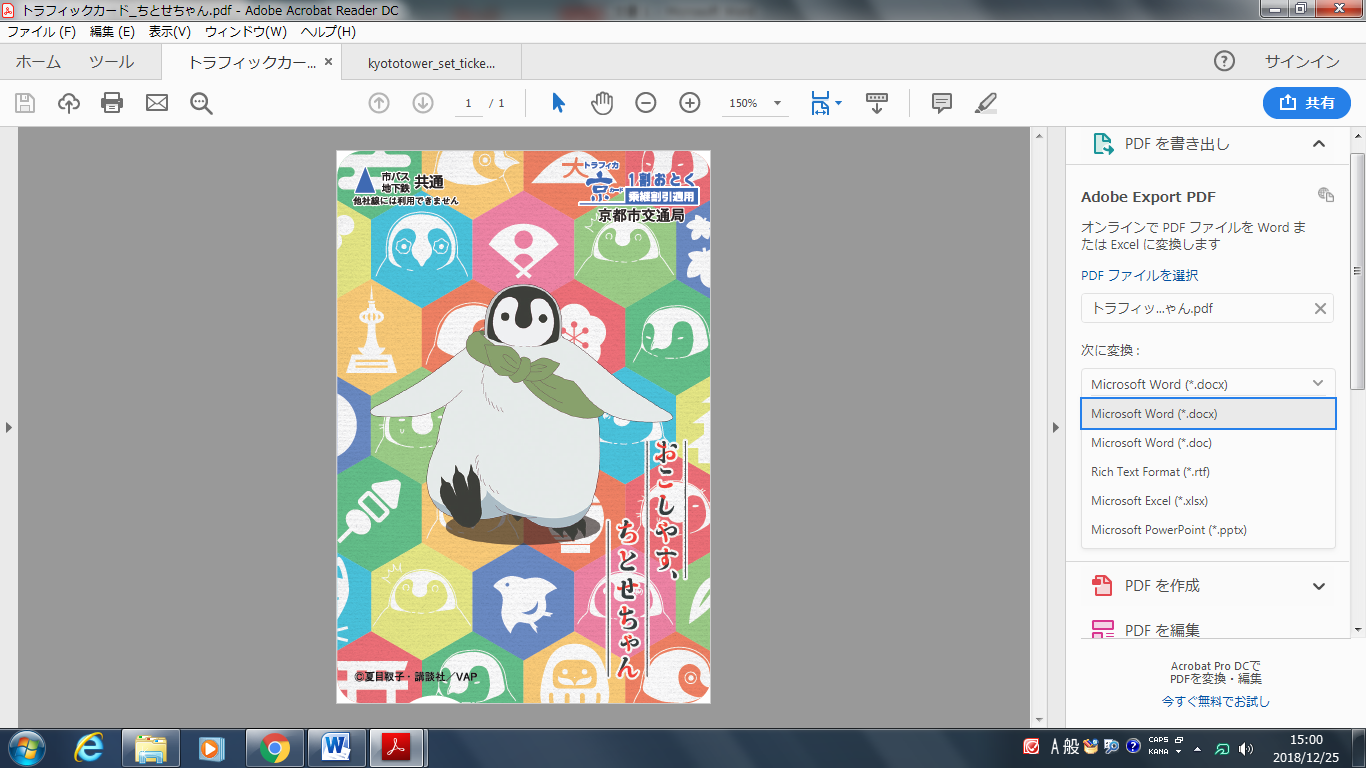Activate the selection arrow tool
The image size is (1366, 768).
pyautogui.click(x=558, y=103)
